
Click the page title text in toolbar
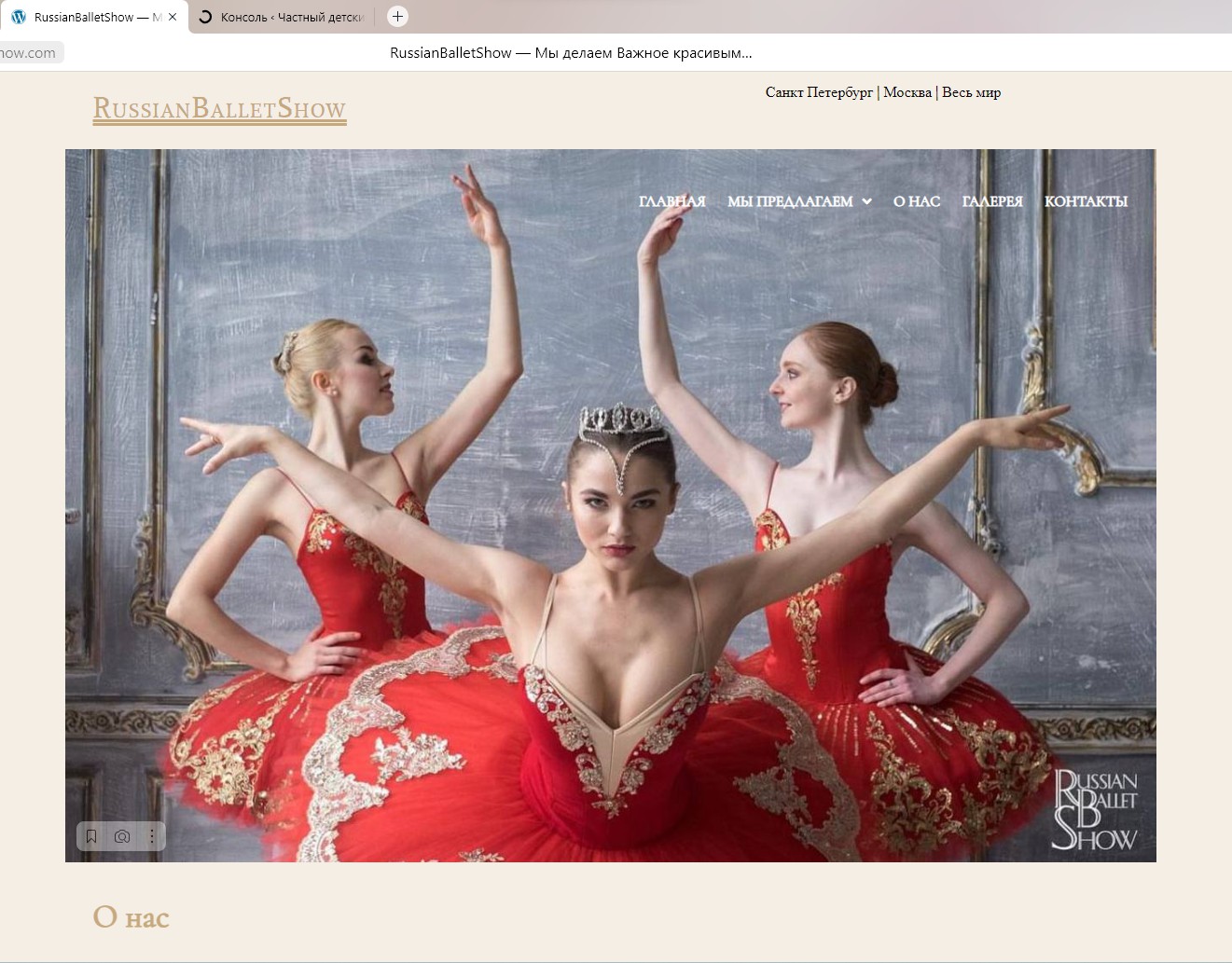point(571,53)
